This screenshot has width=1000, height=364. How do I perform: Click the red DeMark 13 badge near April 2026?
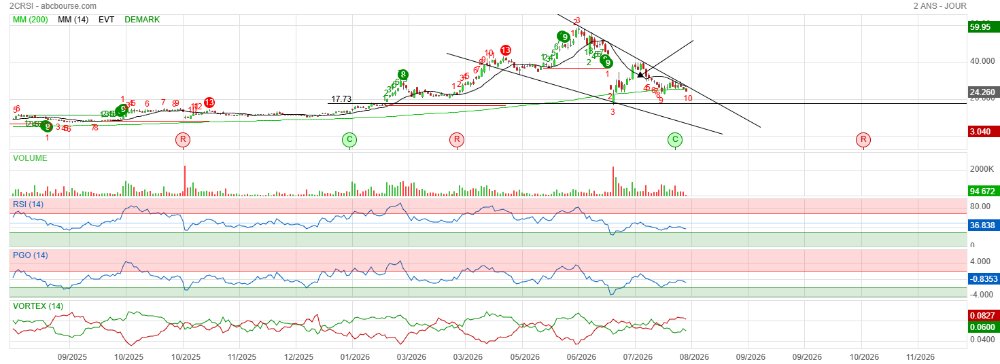pyautogui.click(x=505, y=50)
